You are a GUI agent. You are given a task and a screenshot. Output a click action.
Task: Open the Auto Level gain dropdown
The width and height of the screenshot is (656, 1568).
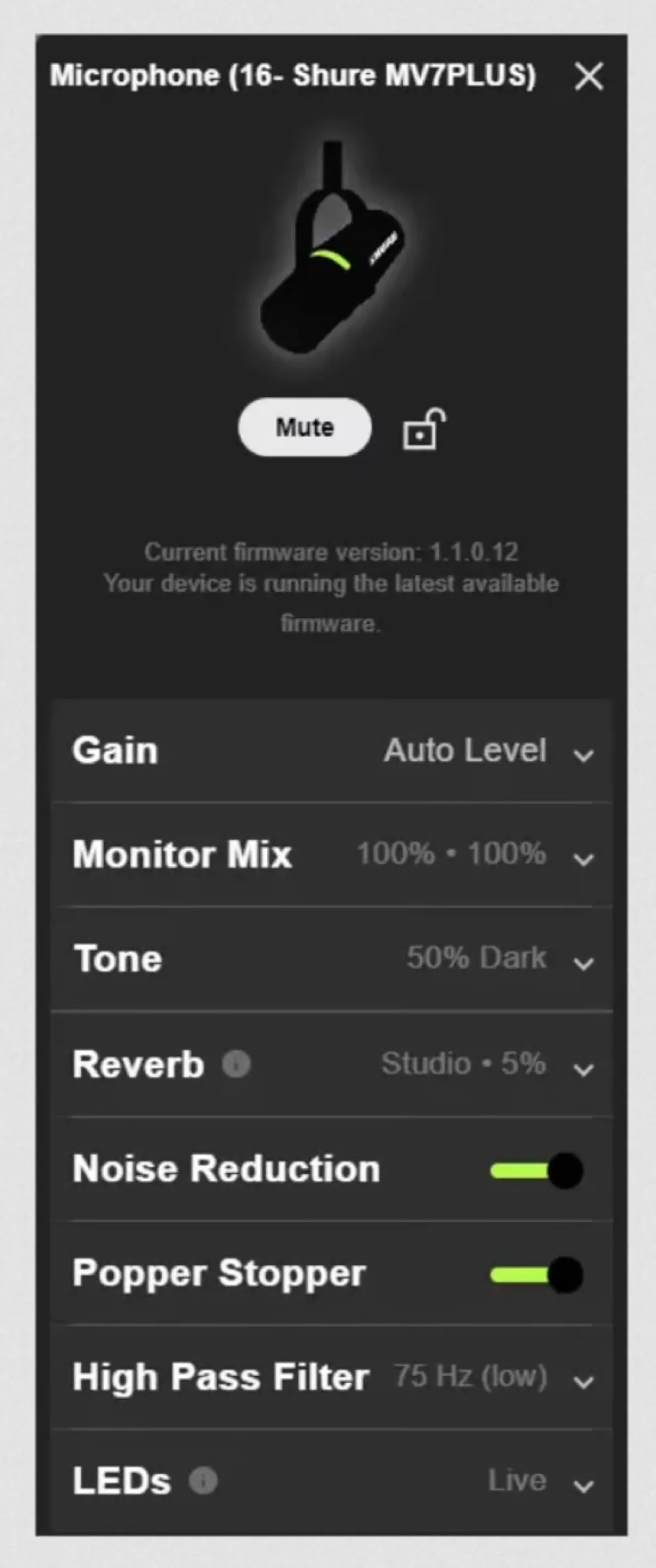tap(465, 750)
